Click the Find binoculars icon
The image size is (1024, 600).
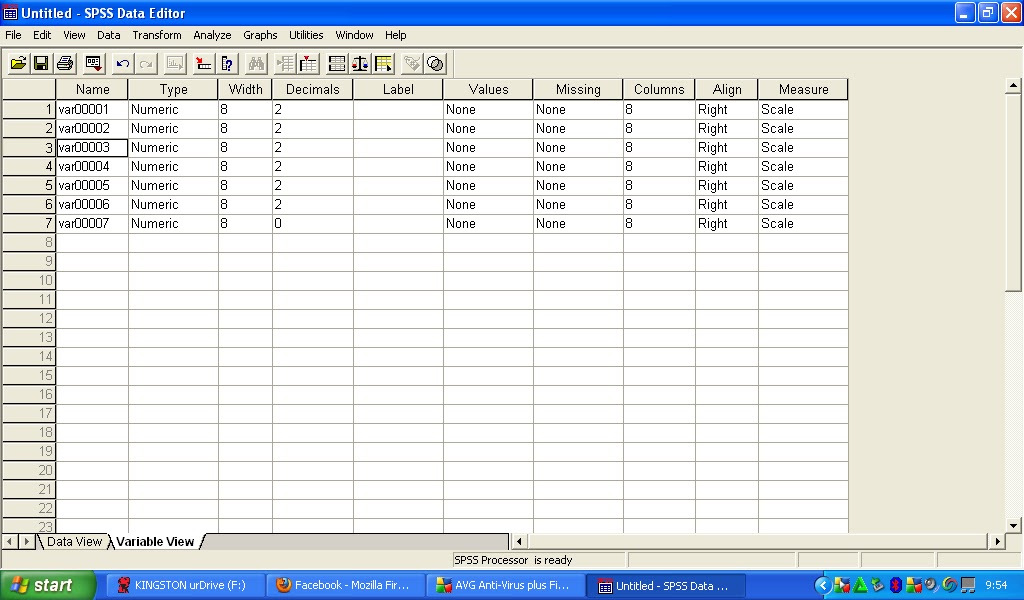(256, 63)
